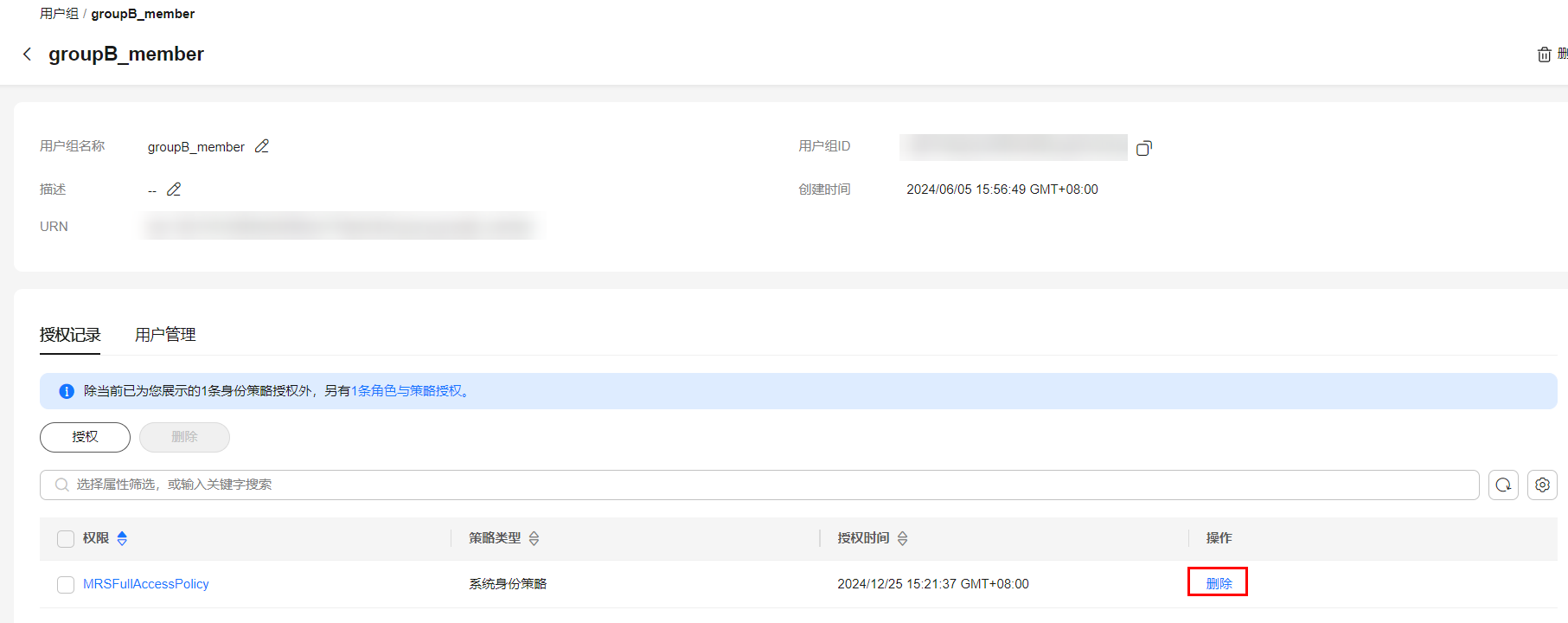Click the search magnifier icon
Image resolution: width=1568 pixels, height=623 pixels.
[x=61, y=485]
